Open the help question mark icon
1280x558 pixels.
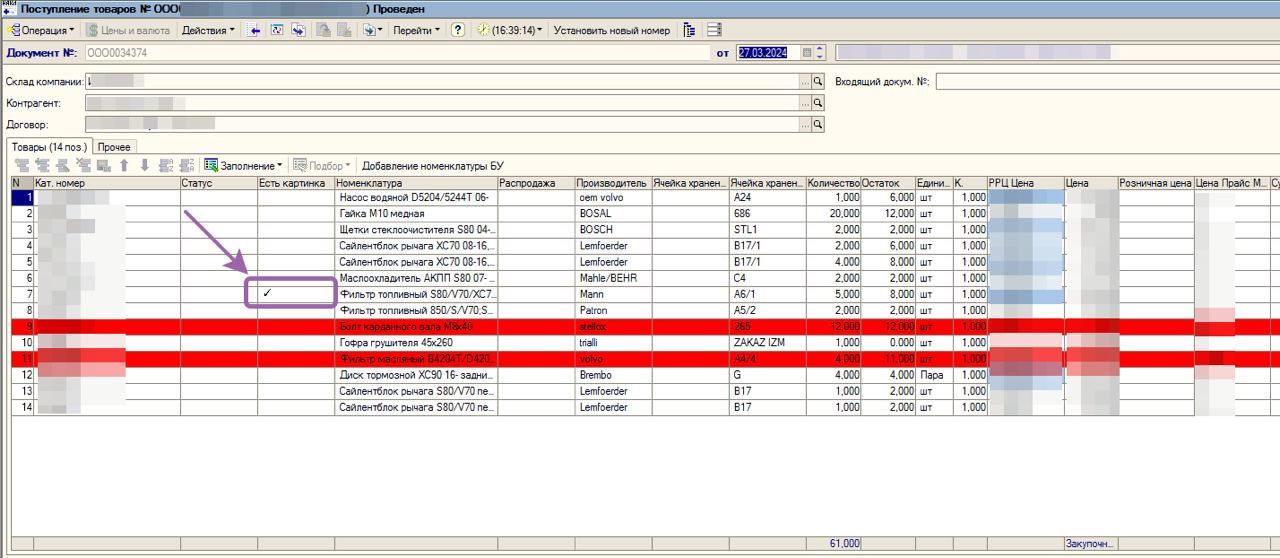[458, 30]
